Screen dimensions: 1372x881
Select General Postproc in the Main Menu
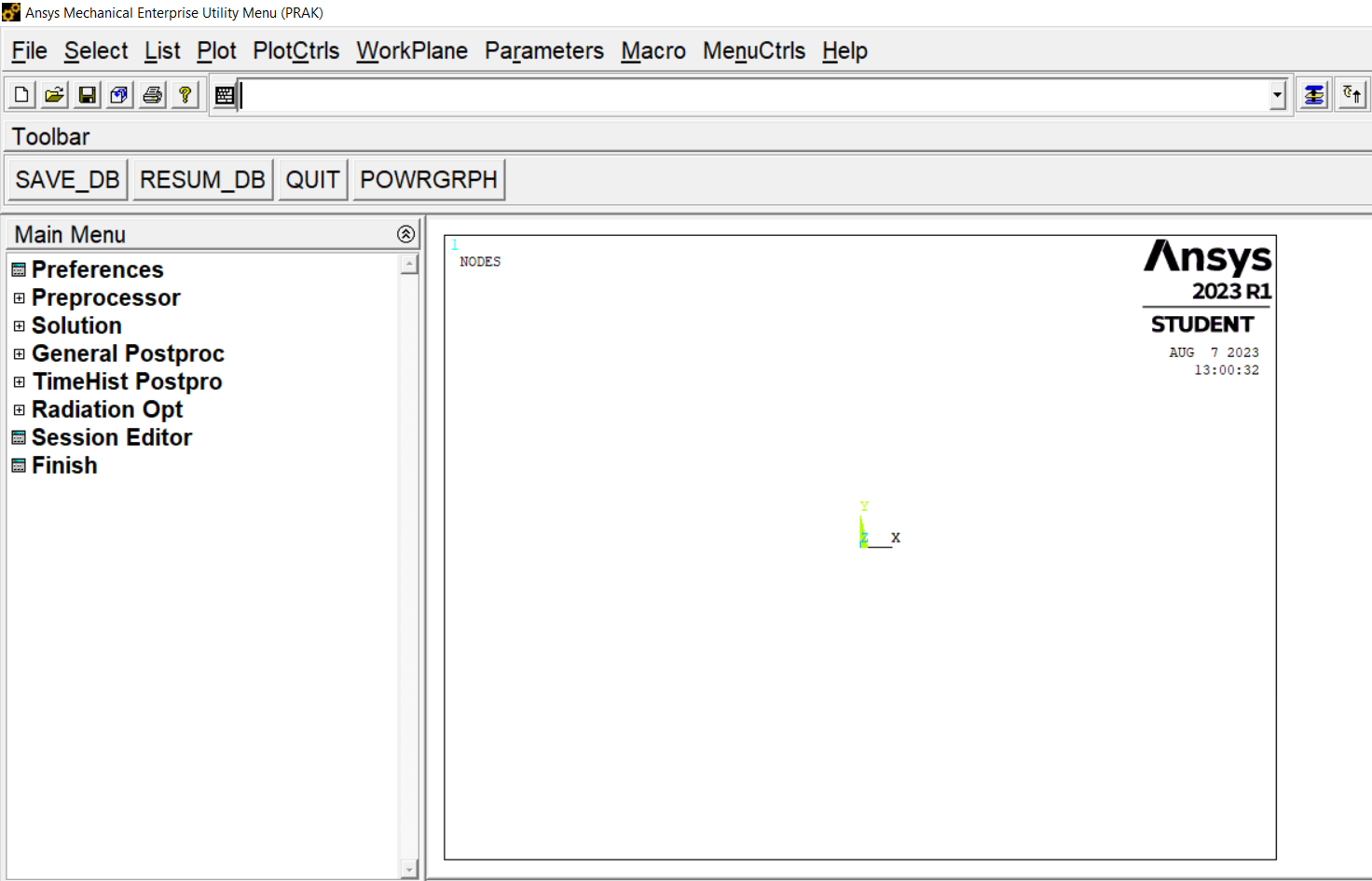pyautogui.click(x=128, y=354)
